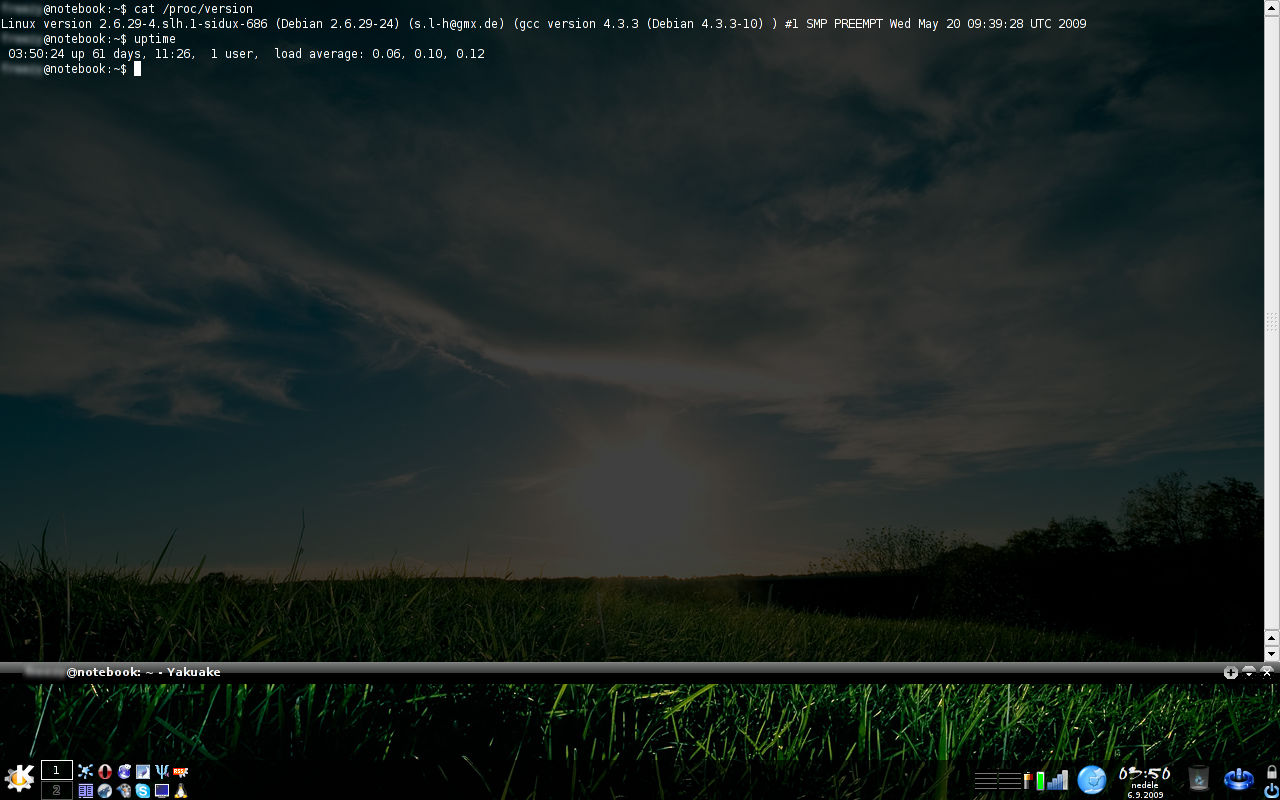Switch to virtual desktop 1
This screenshot has height=800, width=1280.
56,770
